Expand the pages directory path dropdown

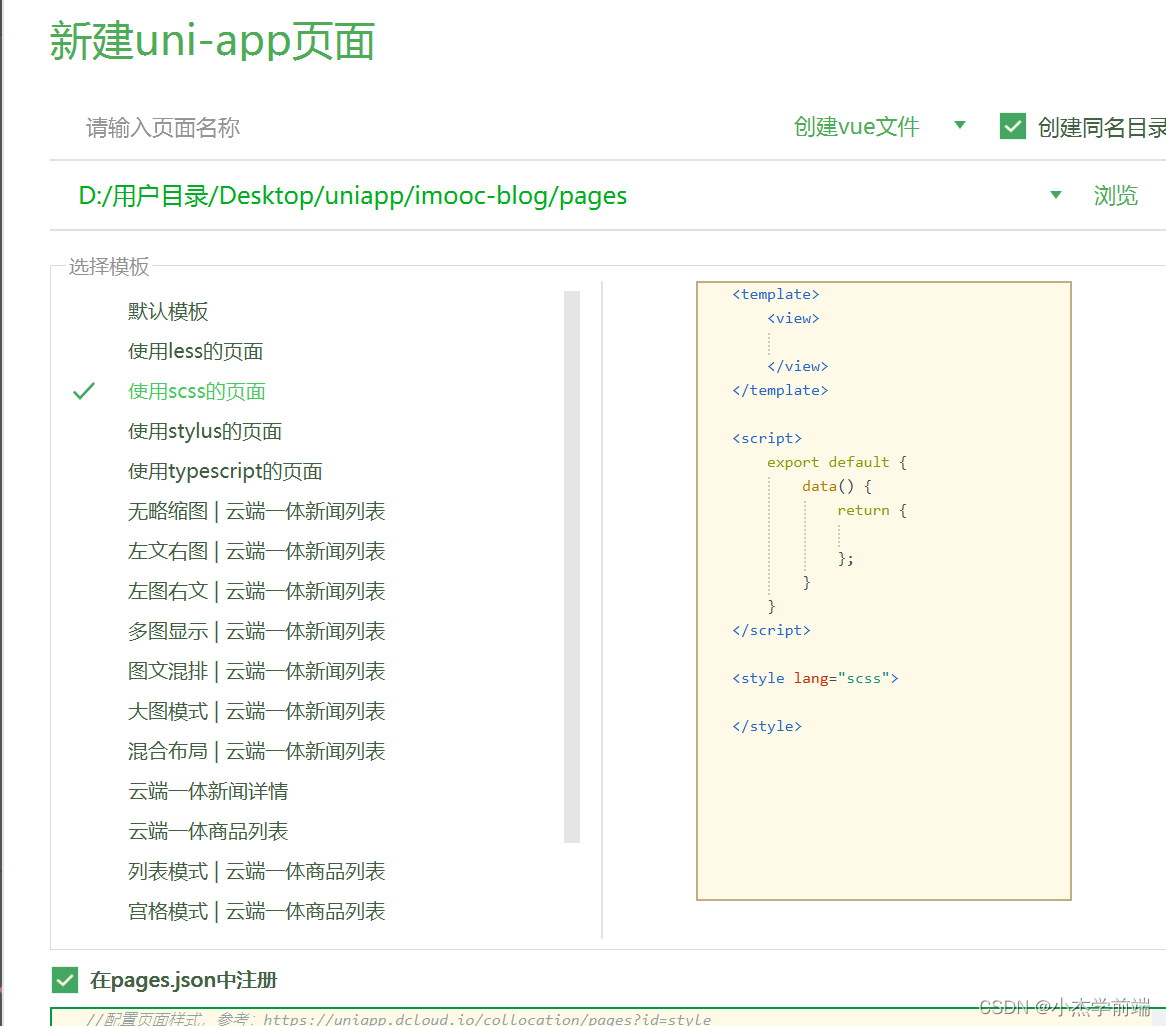pyautogui.click(x=1056, y=195)
